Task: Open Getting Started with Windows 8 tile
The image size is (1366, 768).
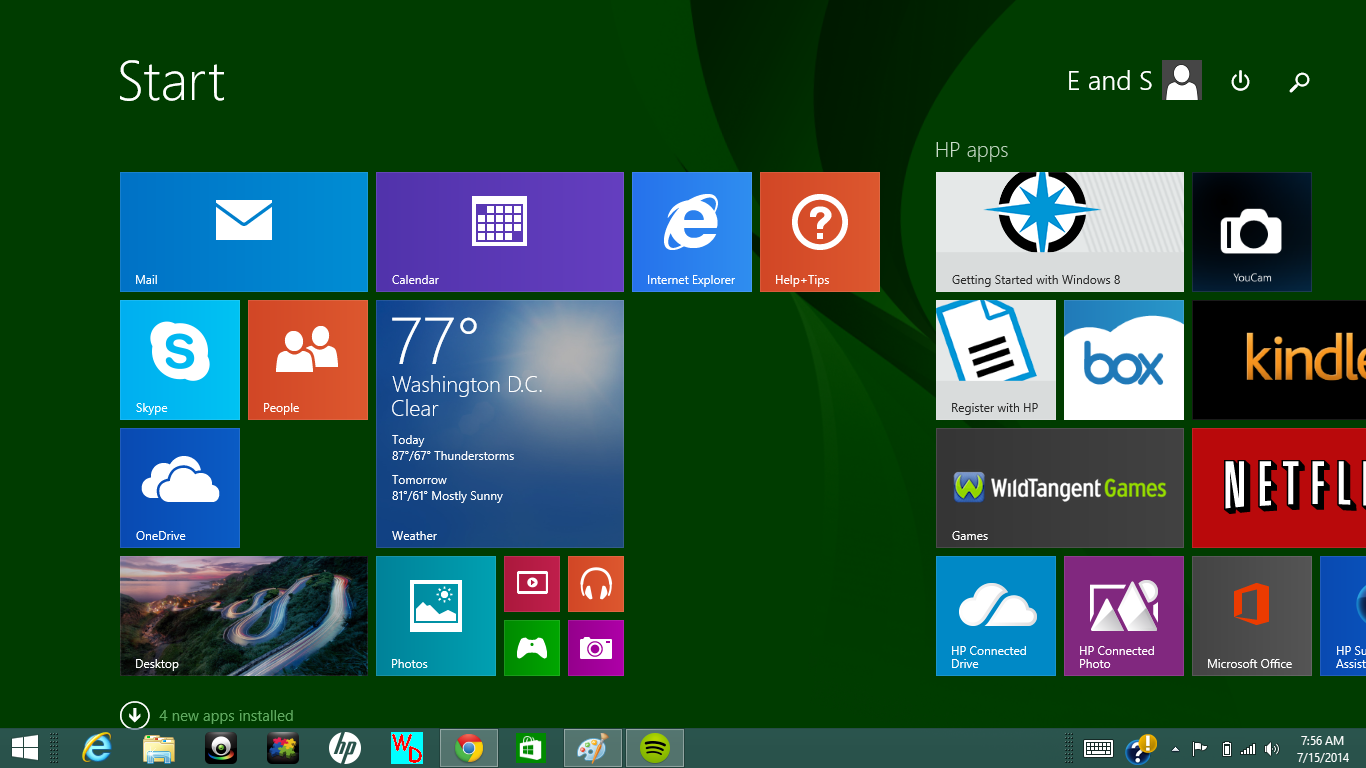Action: (x=1060, y=232)
